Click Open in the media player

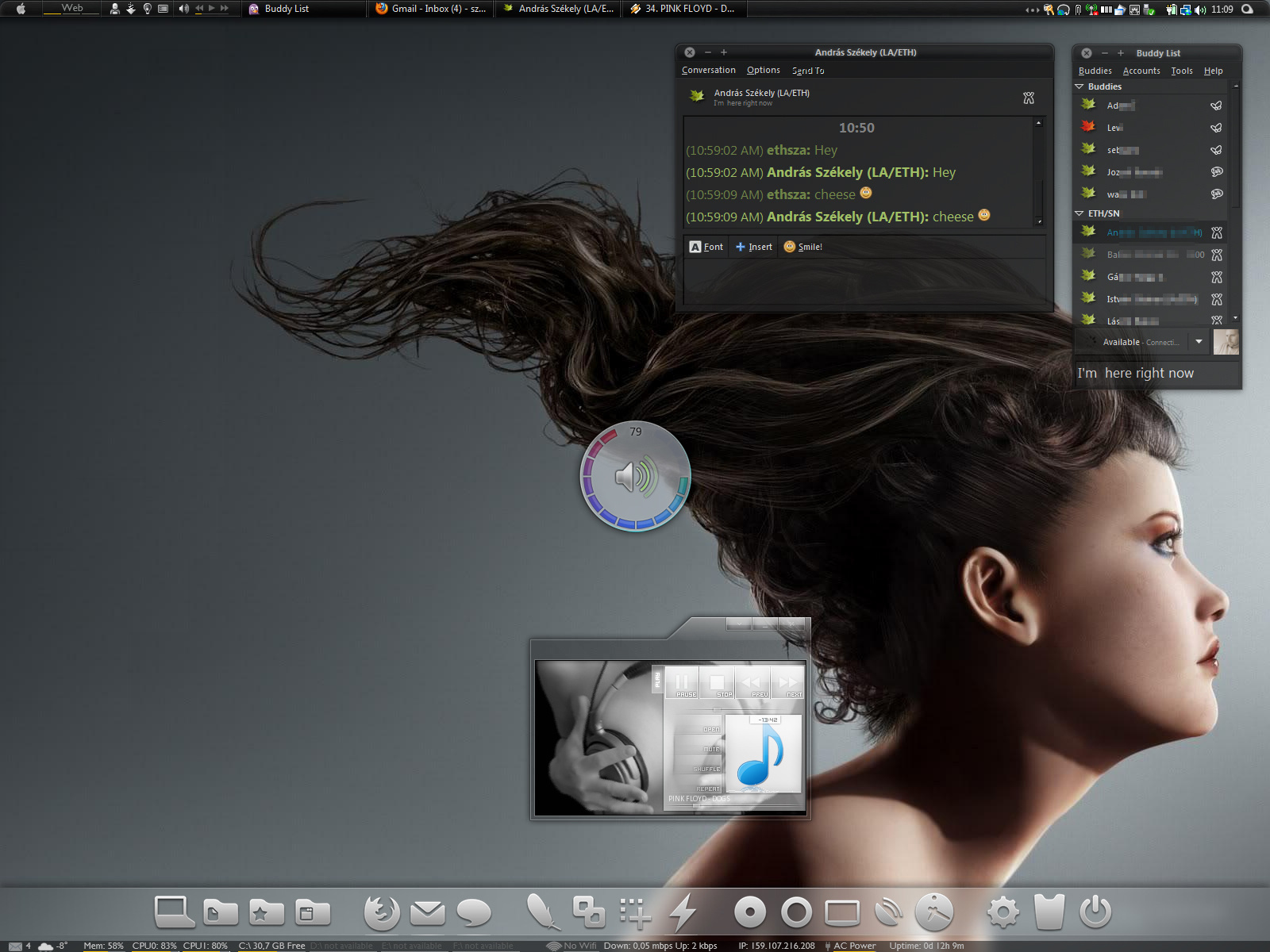point(698,725)
